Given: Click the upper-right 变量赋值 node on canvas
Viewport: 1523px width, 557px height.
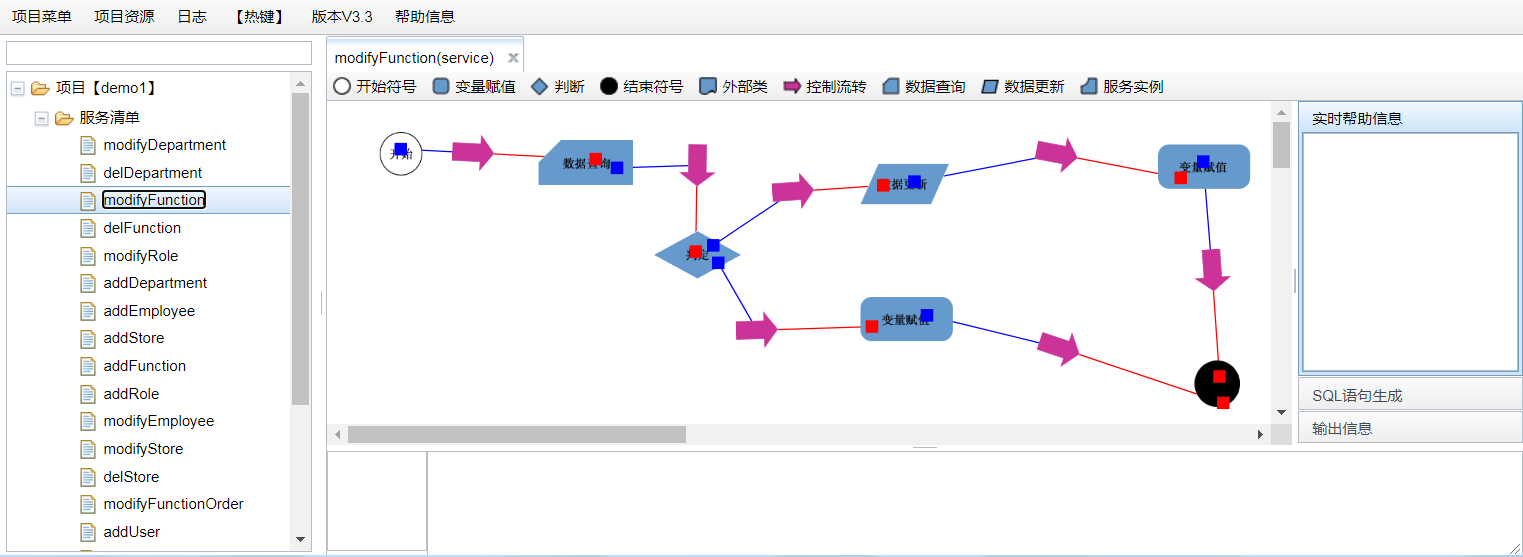Looking at the screenshot, I should [x=1204, y=166].
